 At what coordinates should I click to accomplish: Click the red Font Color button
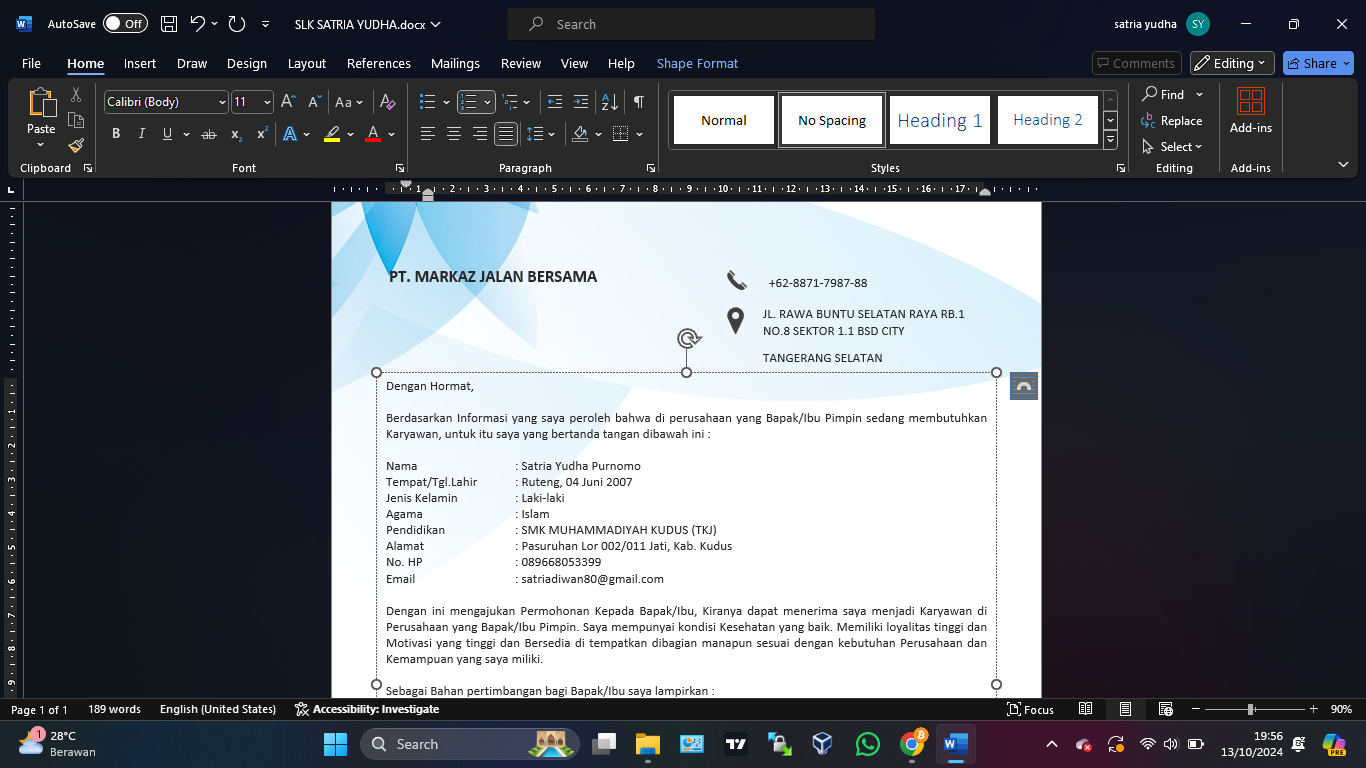[373, 134]
